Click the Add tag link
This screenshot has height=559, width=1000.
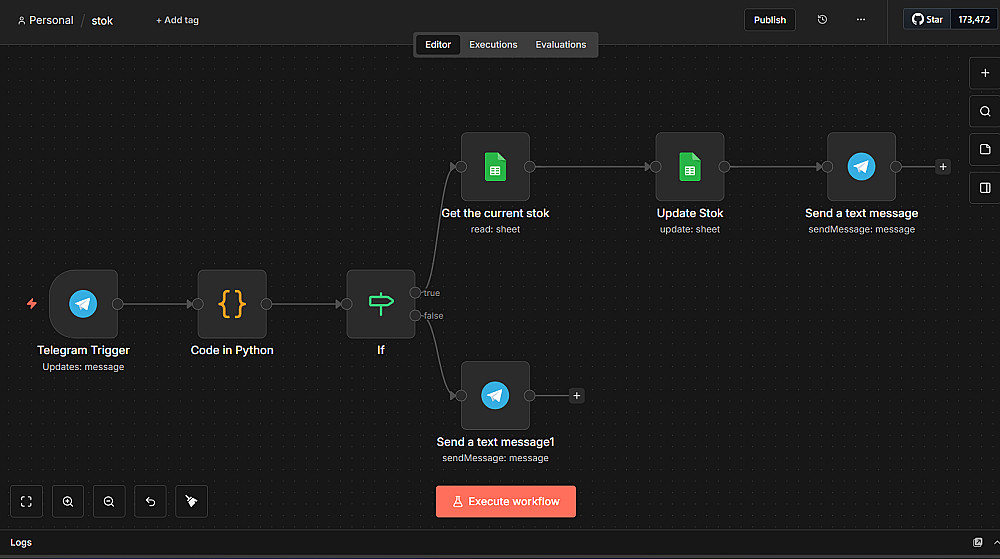point(177,20)
